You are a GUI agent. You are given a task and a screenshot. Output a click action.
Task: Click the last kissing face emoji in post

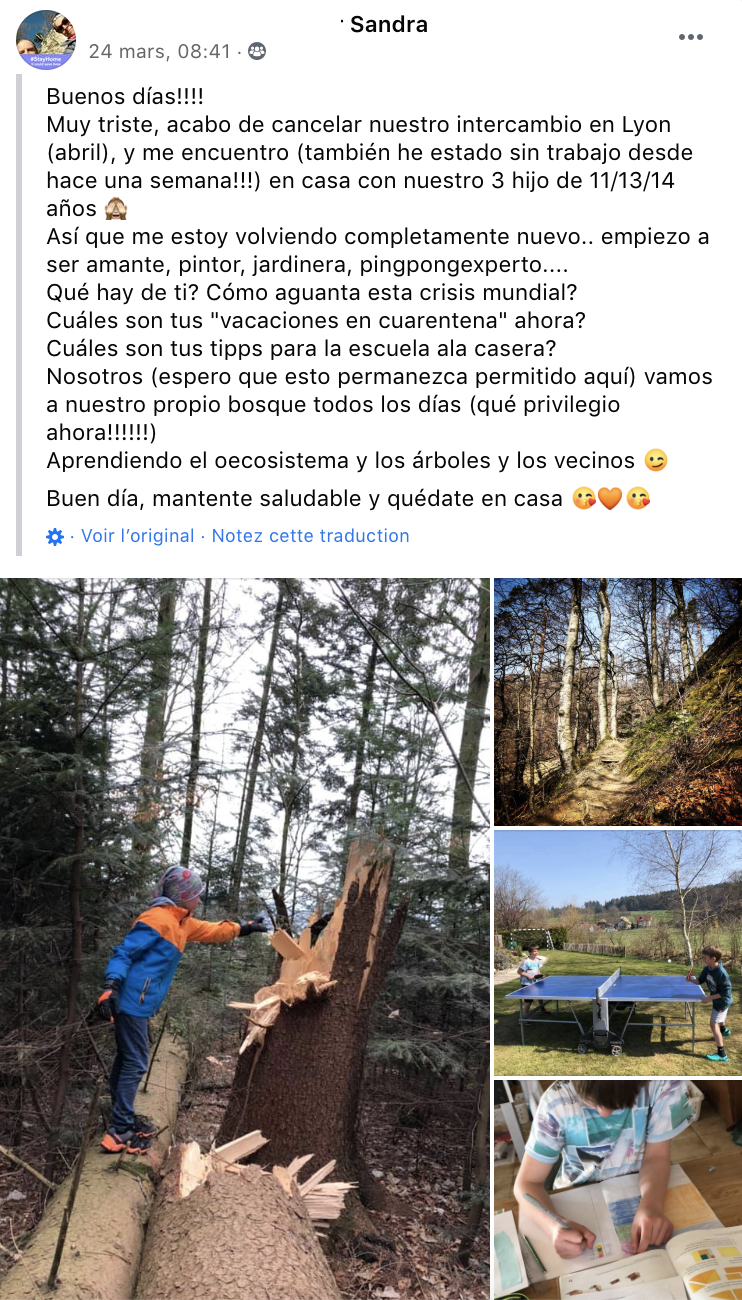[x=638, y=499]
